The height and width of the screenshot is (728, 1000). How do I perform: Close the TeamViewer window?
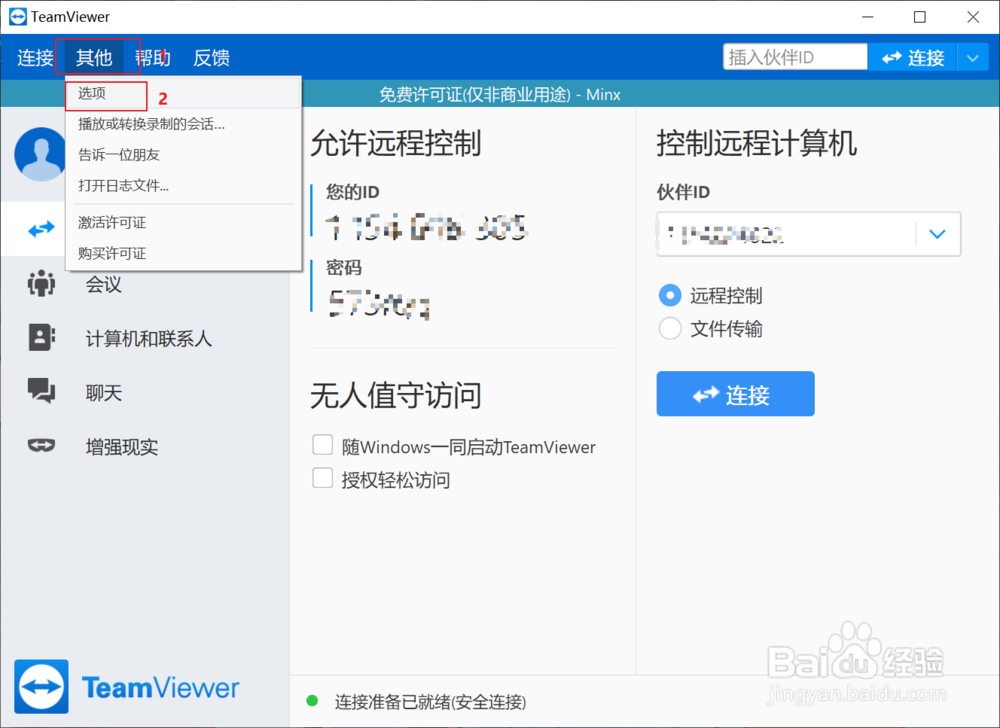(x=973, y=17)
